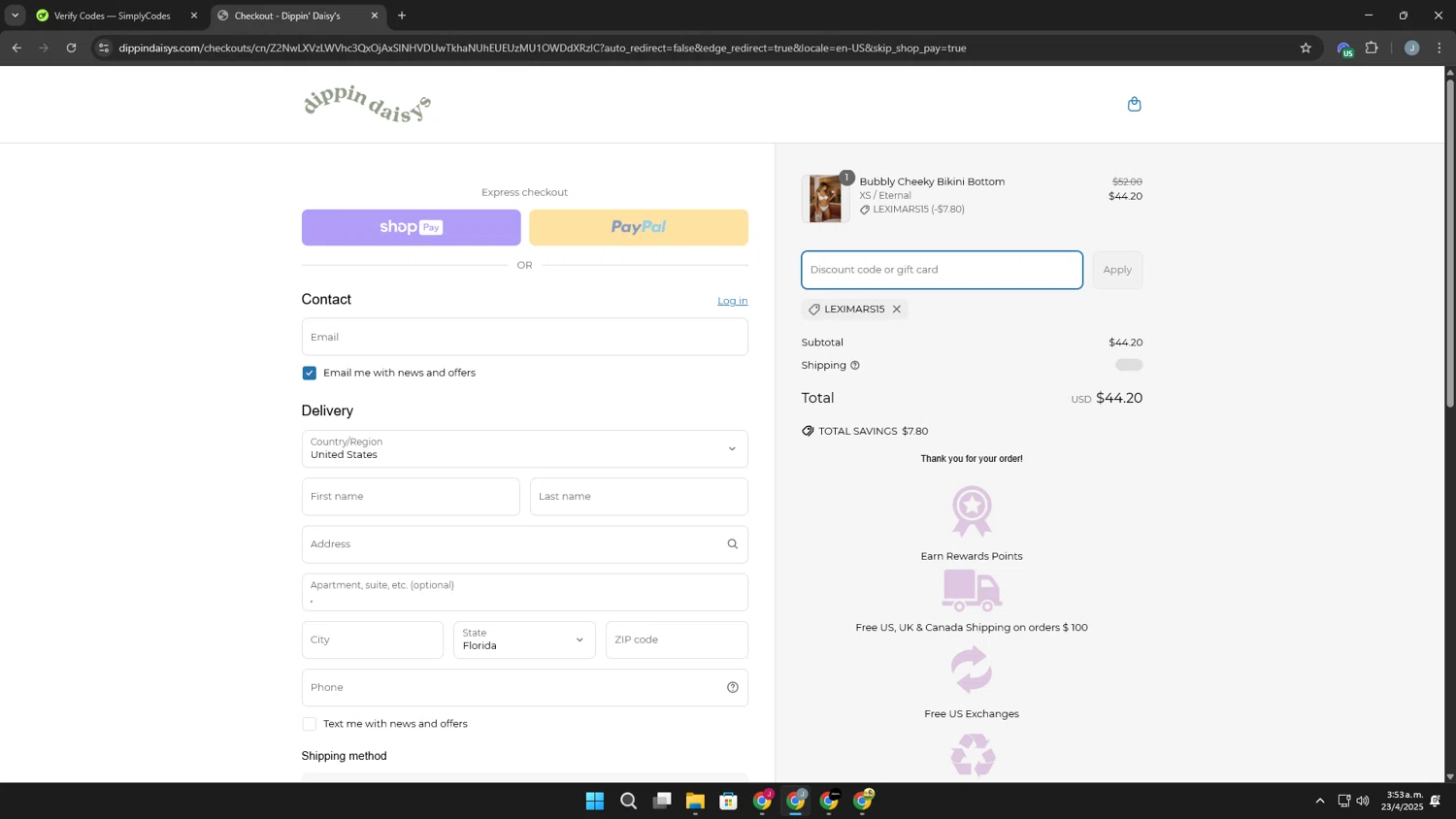Click the Apply discount button
Screen dimensions: 1456x819
click(x=1117, y=270)
